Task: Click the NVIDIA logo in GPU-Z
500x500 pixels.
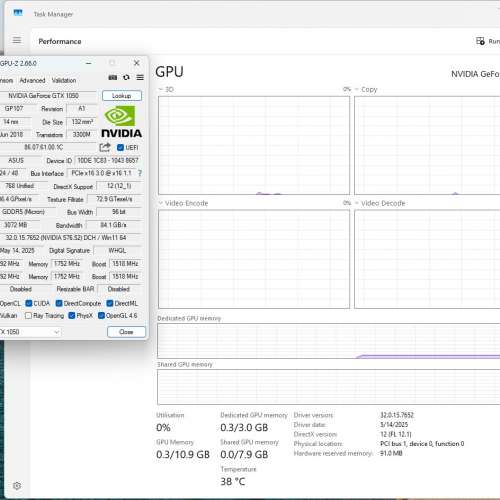Action: click(x=121, y=122)
